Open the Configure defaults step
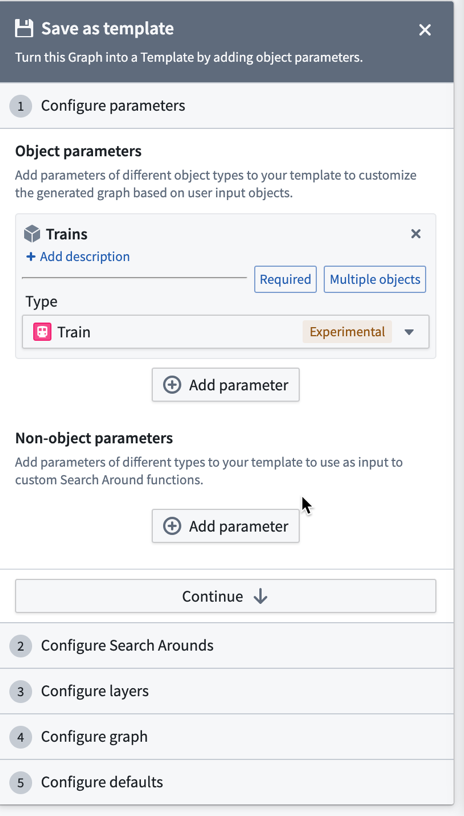Viewport: 464px width, 816px height. (227, 782)
